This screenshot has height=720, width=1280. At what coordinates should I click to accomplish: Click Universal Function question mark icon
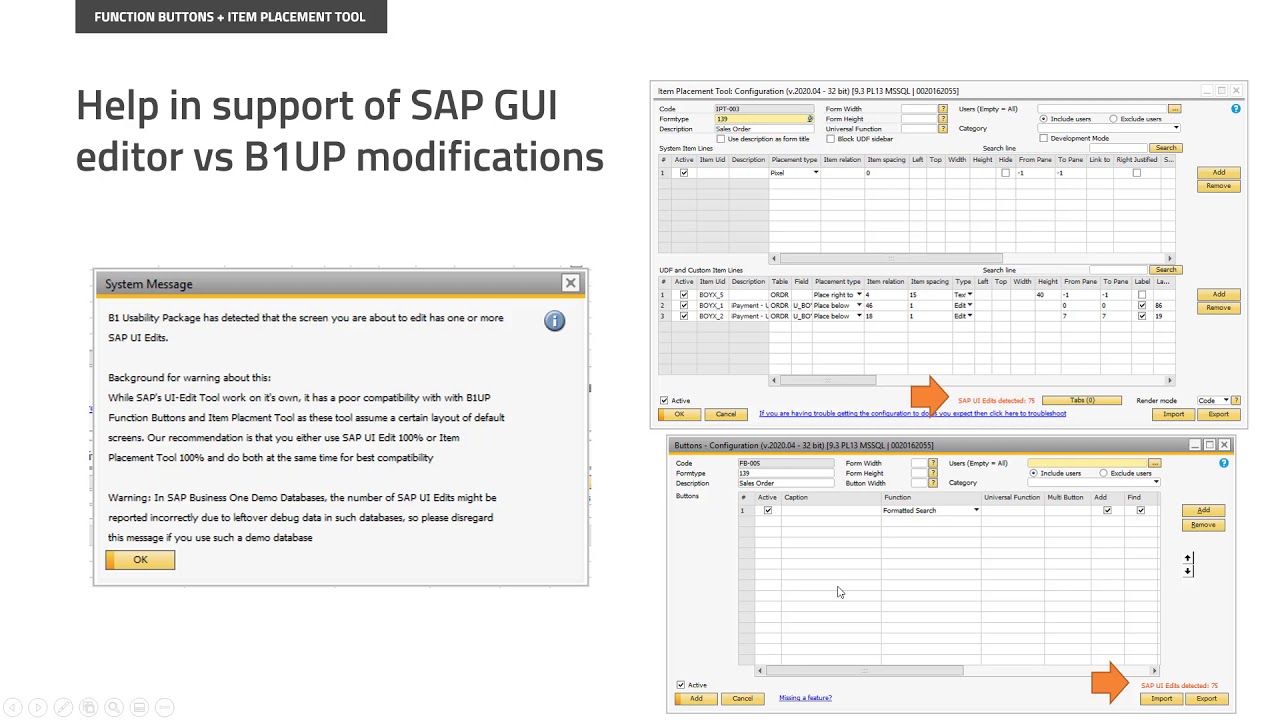click(943, 129)
